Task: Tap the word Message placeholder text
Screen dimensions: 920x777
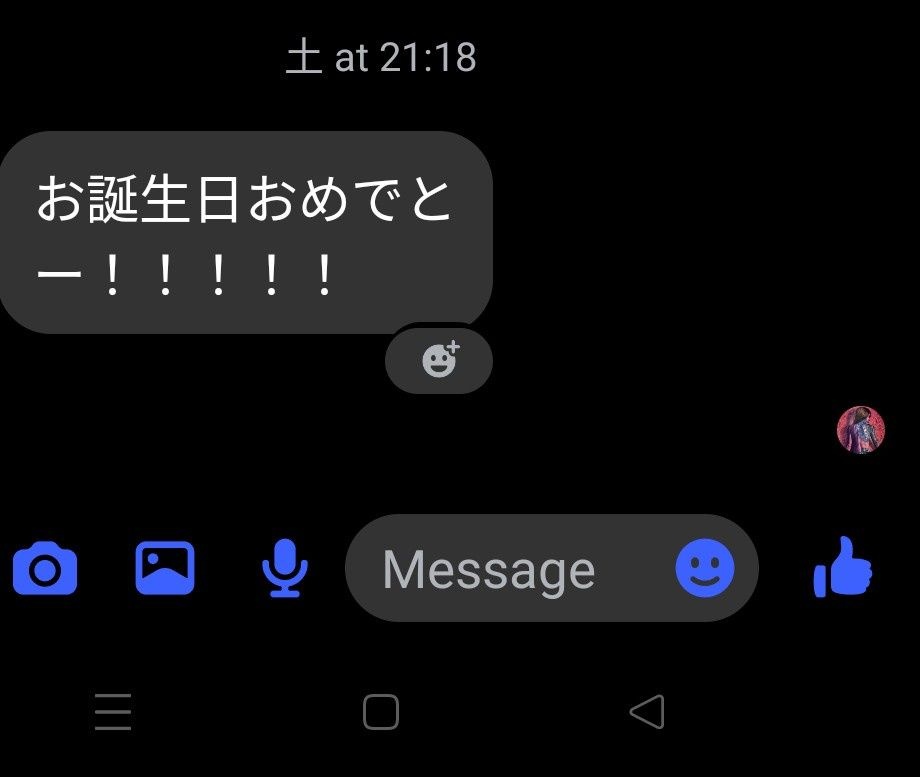Action: pos(489,570)
